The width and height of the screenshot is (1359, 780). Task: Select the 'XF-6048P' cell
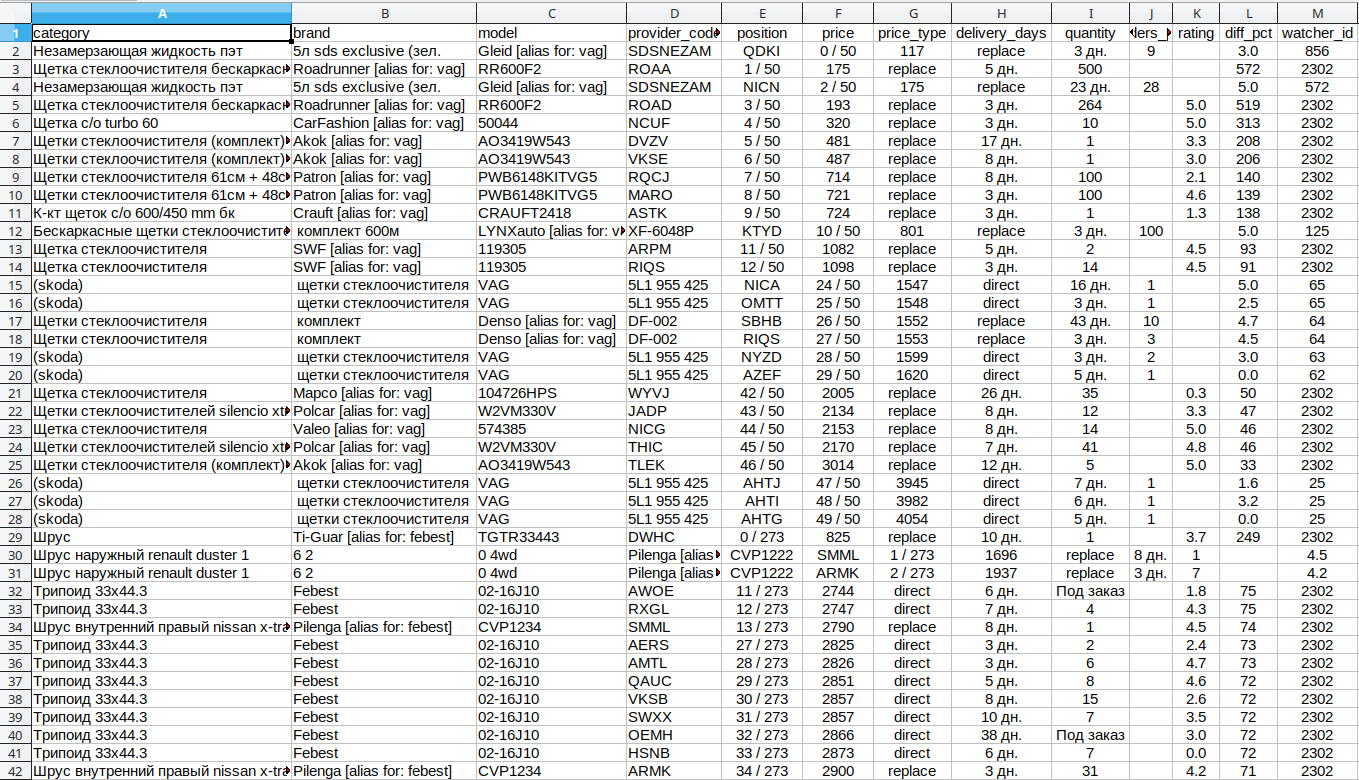point(674,231)
